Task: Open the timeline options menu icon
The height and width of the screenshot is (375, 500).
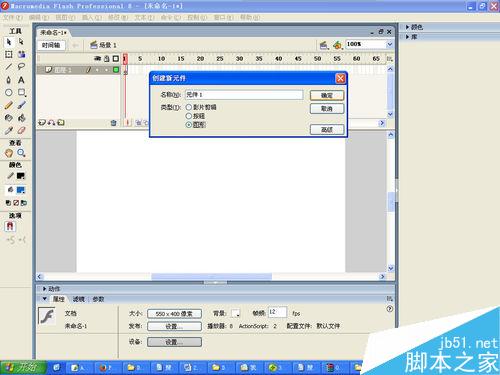Action: [x=389, y=59]
